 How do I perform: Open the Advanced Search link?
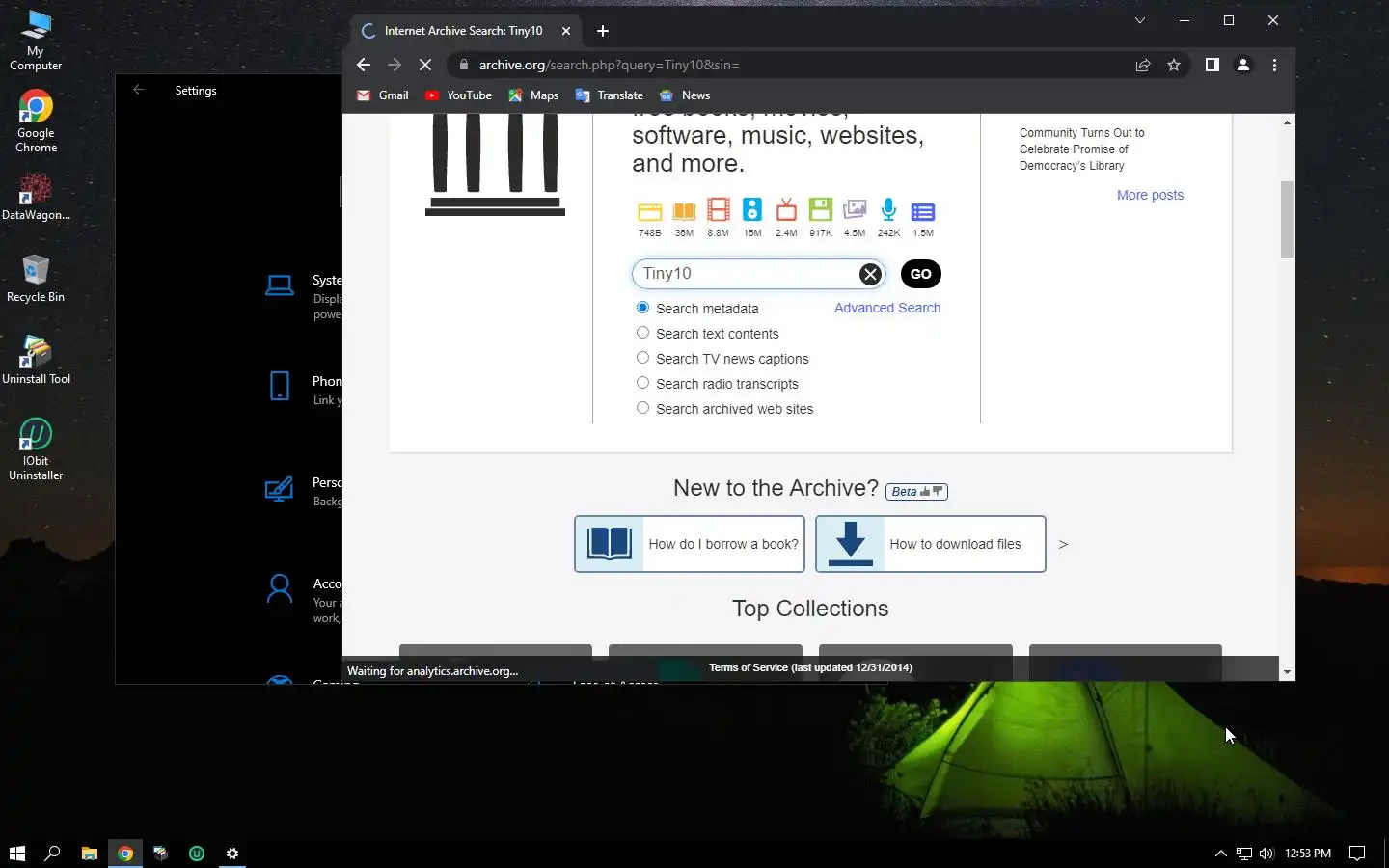tap(887, 308)
